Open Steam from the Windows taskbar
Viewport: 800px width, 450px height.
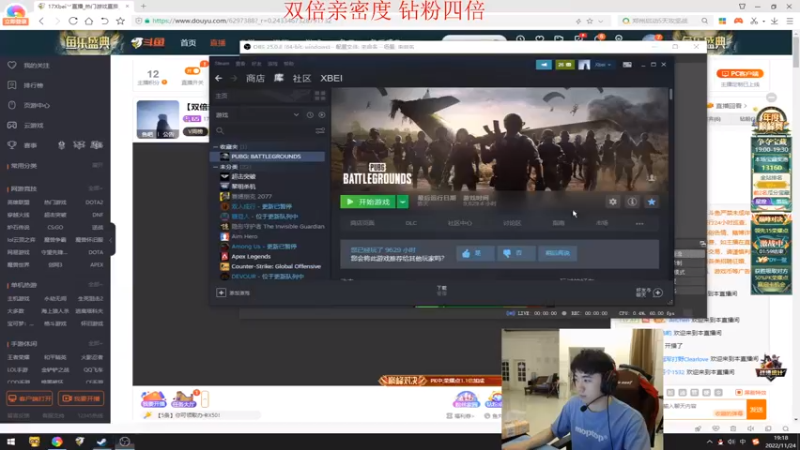(x=102, y=442)
